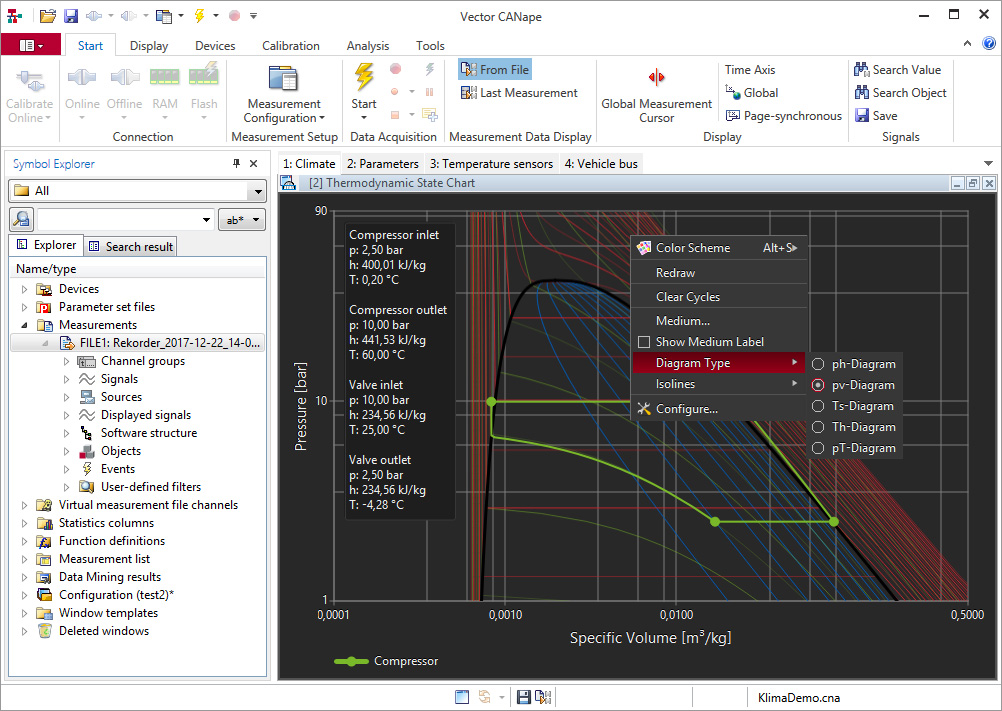Click the Configure wrench icon in context menu
The width and height of the screenshot is (1002, 711).
[644, 409]
